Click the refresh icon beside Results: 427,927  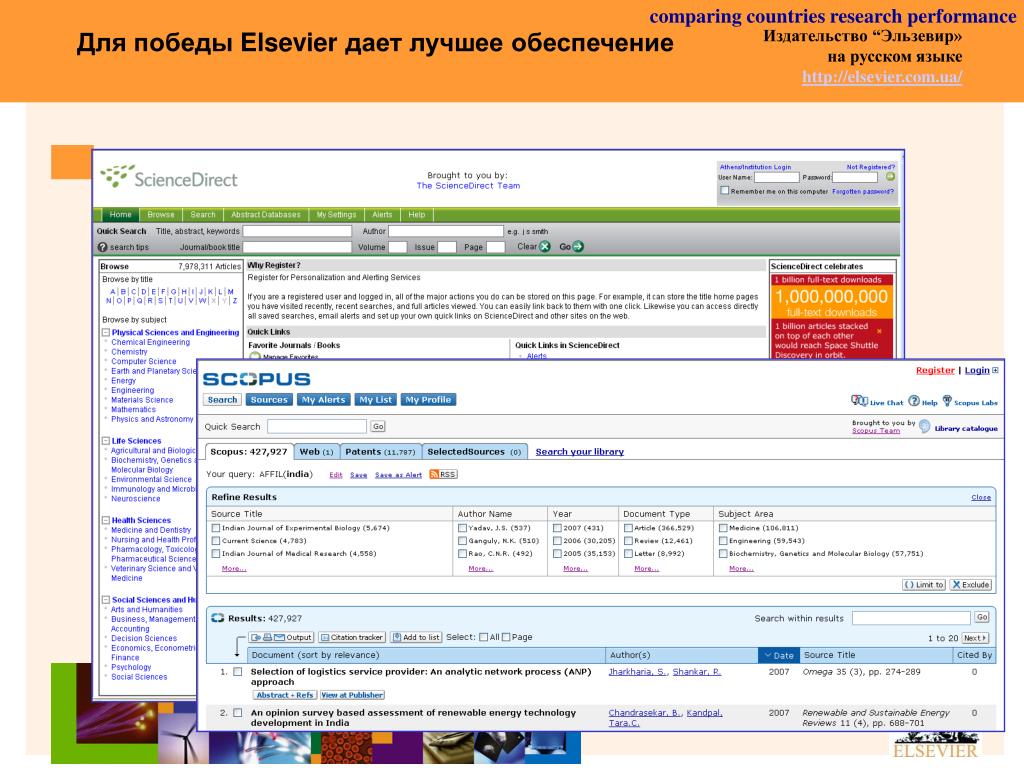(217, 618)
